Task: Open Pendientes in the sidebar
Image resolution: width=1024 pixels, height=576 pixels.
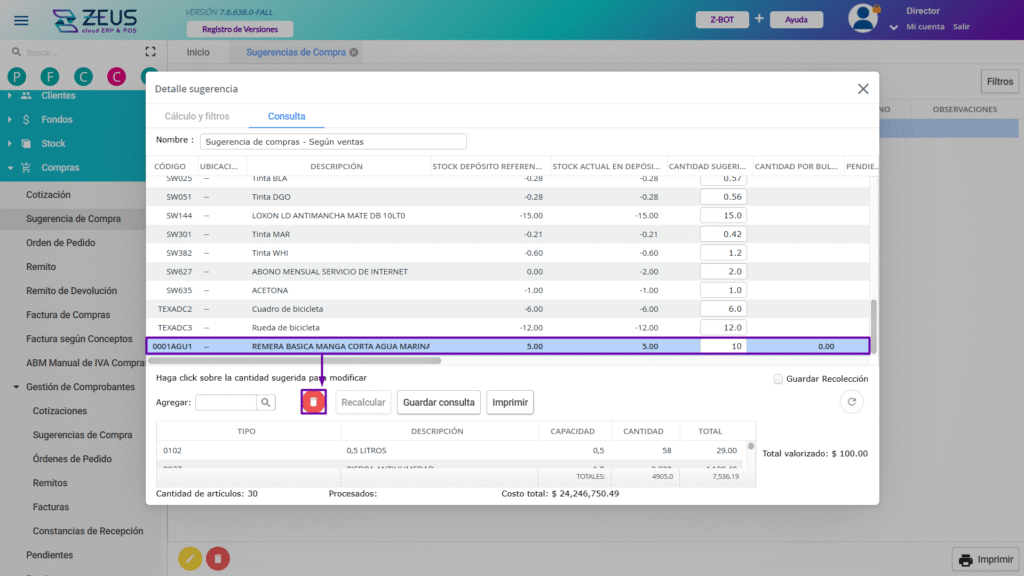Action: 50,555
